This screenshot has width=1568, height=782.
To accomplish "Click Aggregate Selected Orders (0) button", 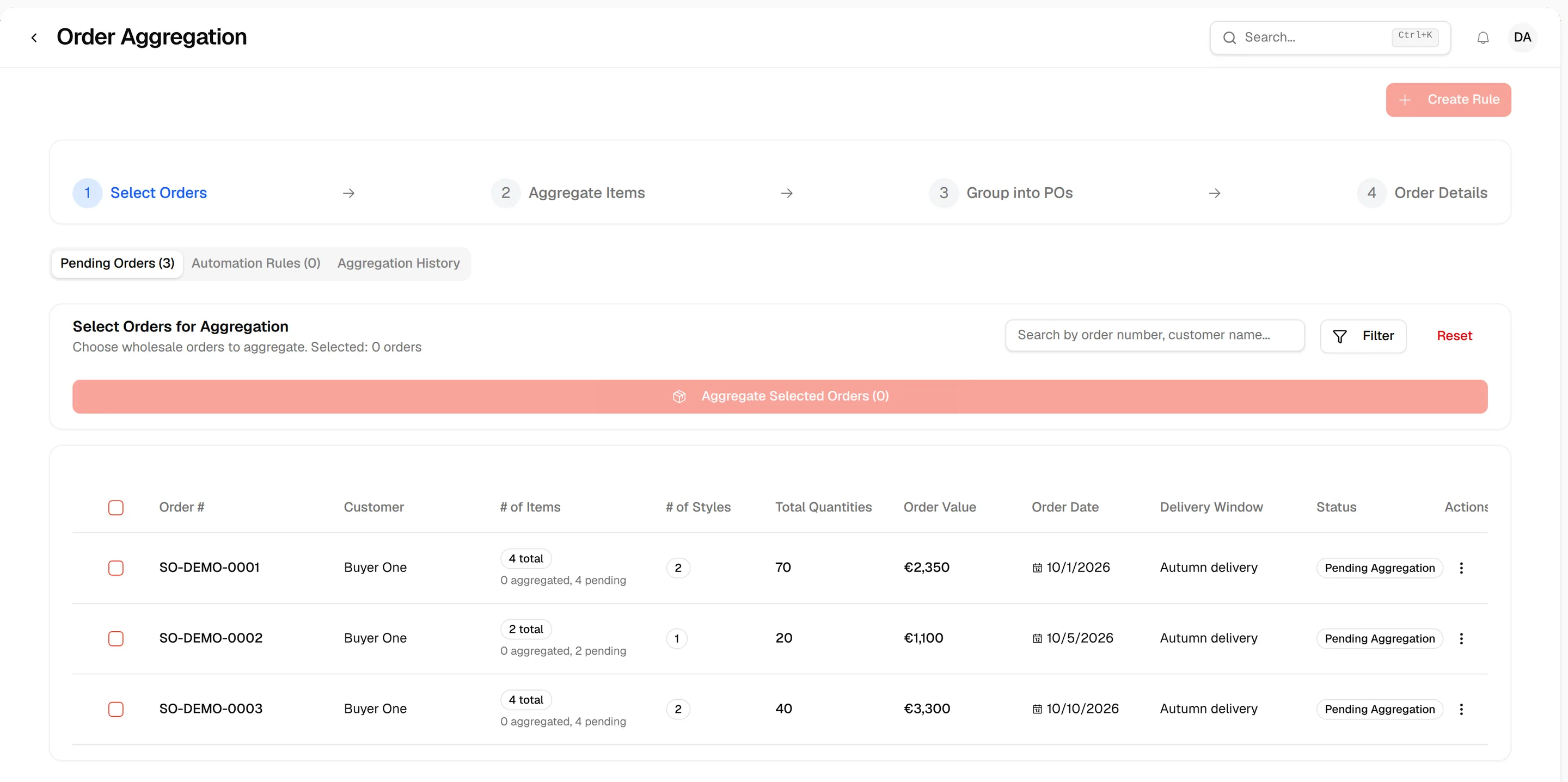I will (x=780, y=397).
